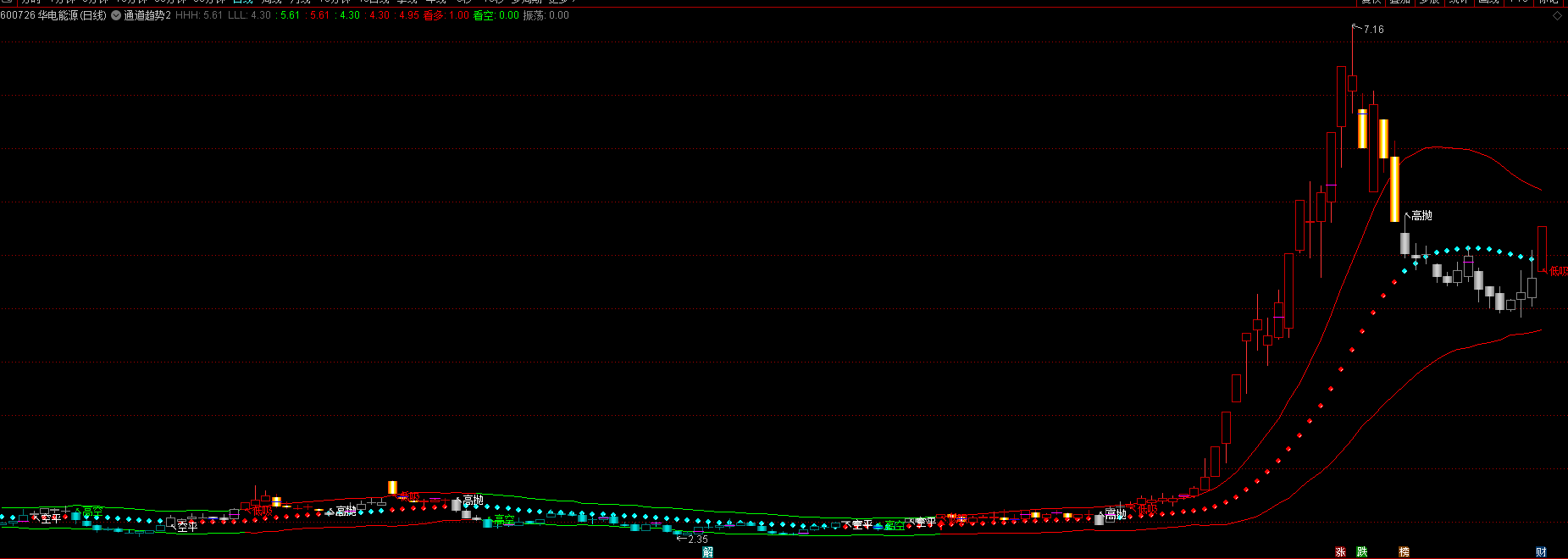
Task: Click the 通道趋势2 indicator name
Action: pyautogui.click(x=147, y=15)
